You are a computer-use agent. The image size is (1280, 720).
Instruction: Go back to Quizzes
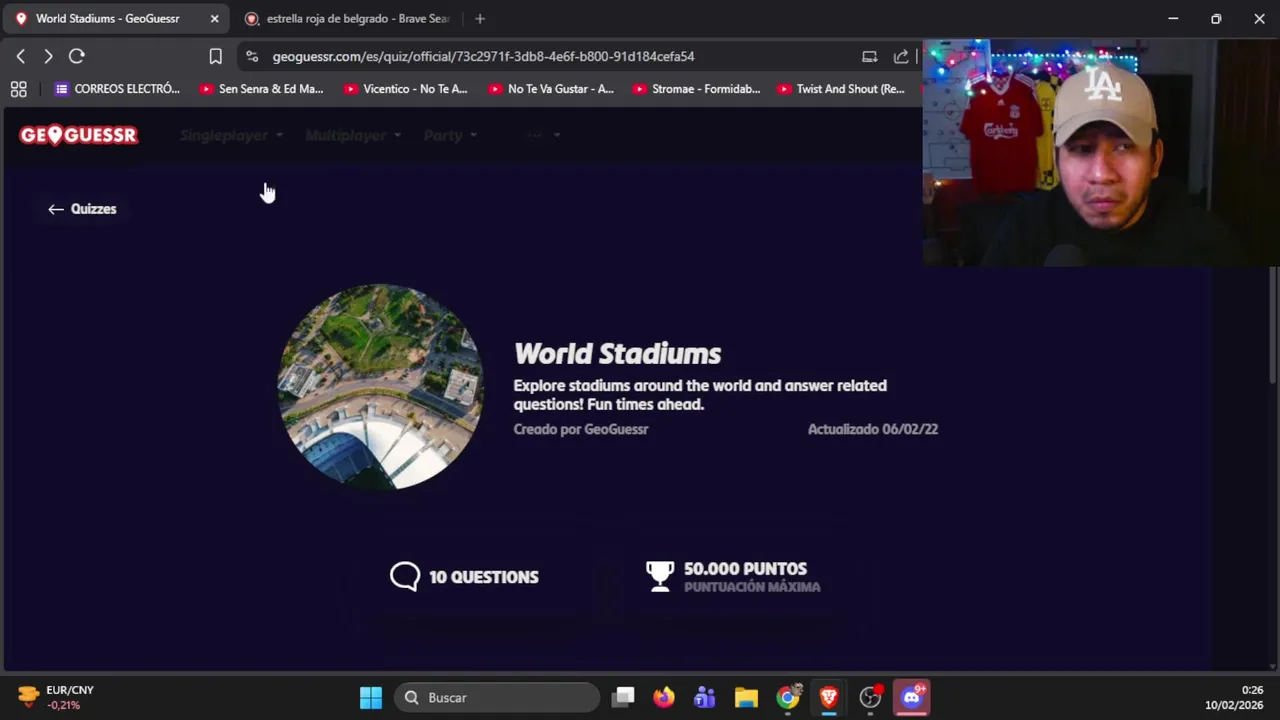tap(82, 209)
